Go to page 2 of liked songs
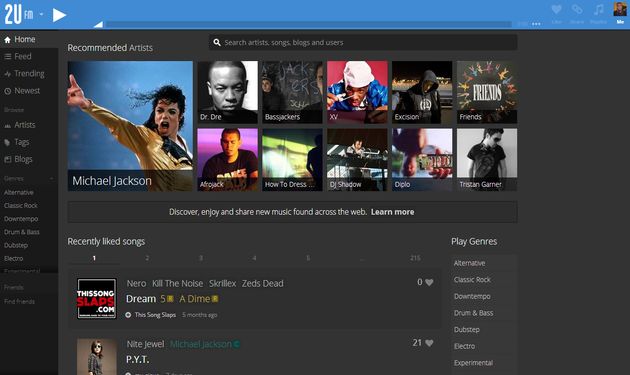Image resolution: width=630 pixels, height=375 pixels. click(x=147, y=258)
